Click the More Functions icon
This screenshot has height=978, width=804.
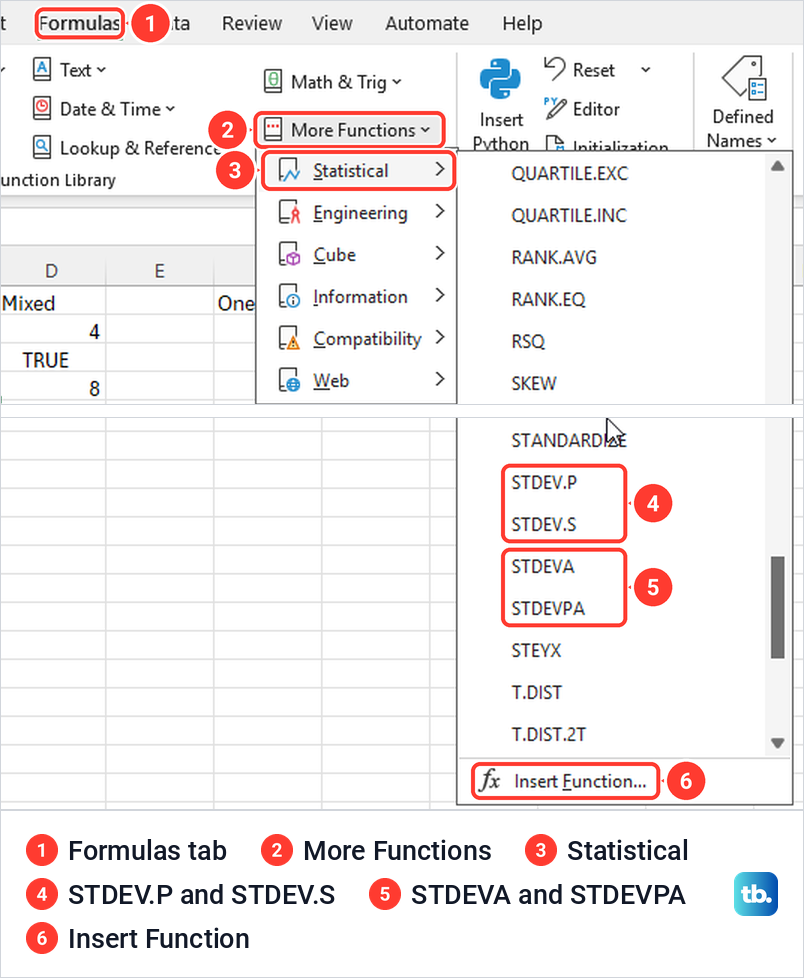click(273, 129)
